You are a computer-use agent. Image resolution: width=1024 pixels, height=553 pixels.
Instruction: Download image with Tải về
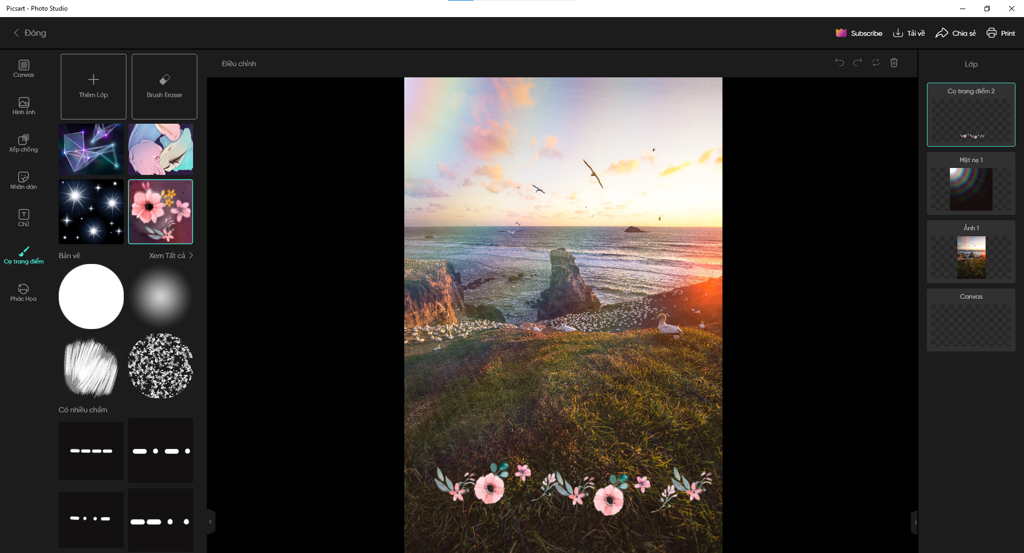908,33
